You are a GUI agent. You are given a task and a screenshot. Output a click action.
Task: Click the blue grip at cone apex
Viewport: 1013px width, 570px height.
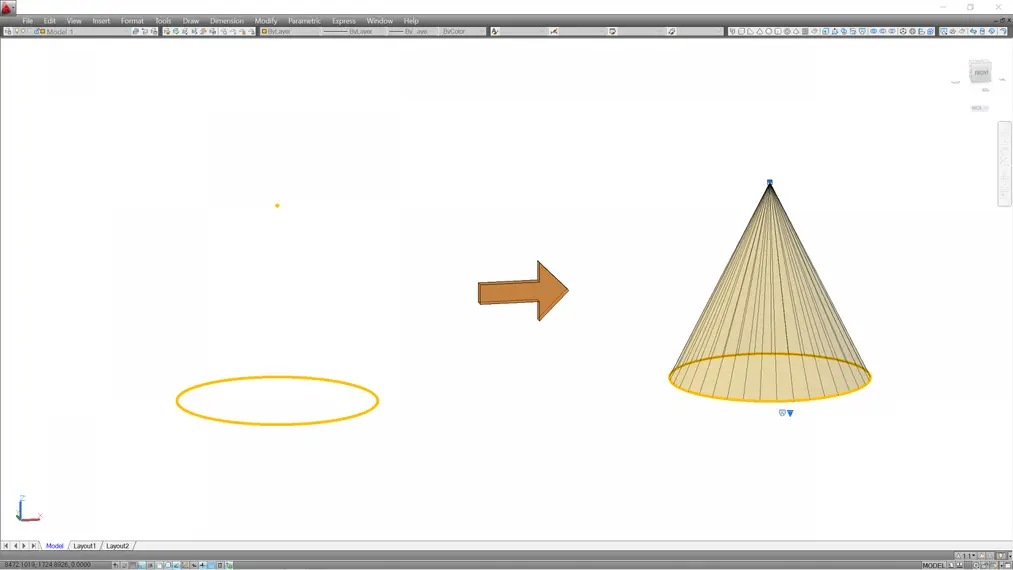(x=770, y=182)
